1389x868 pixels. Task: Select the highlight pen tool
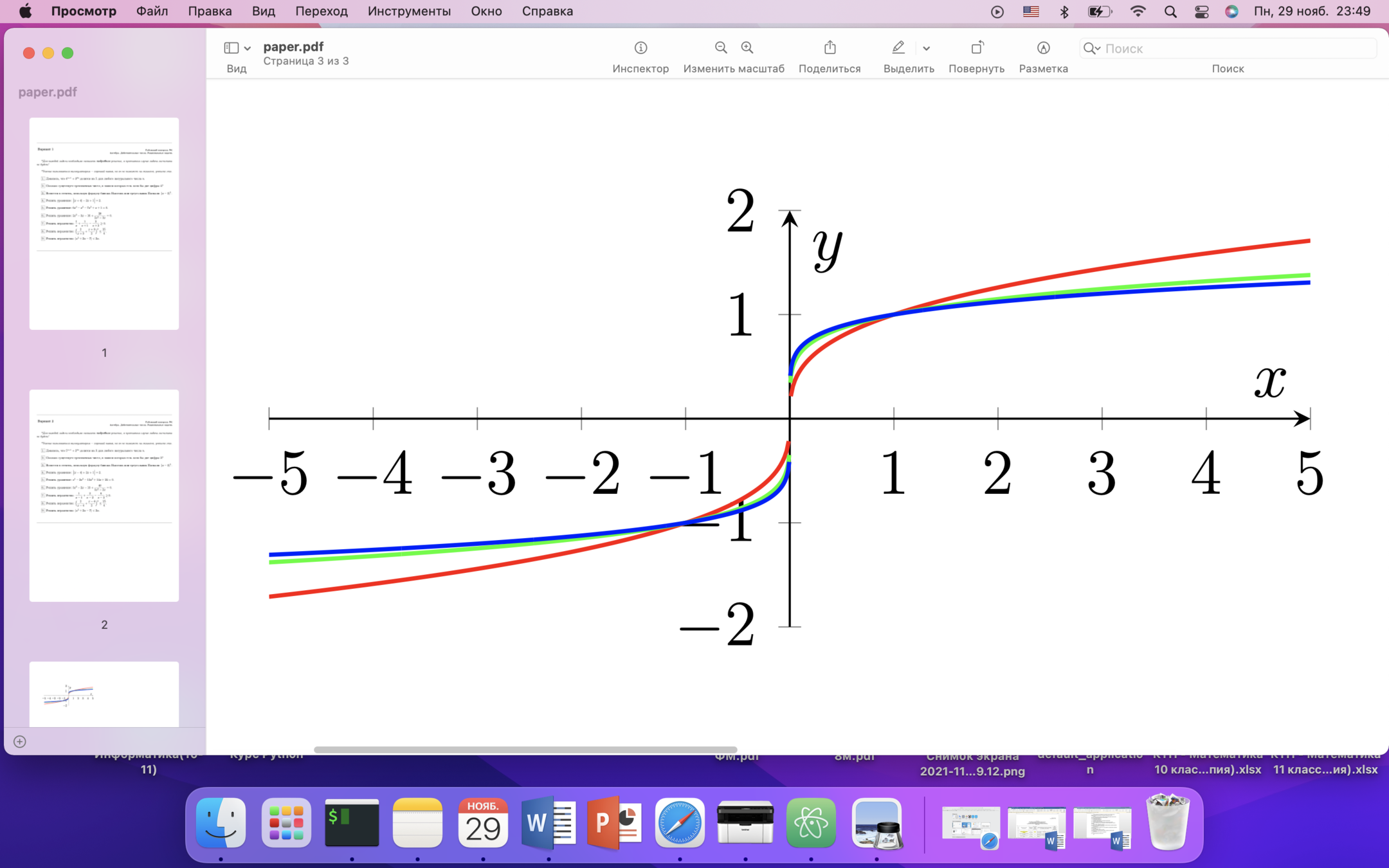pos(898,48)
